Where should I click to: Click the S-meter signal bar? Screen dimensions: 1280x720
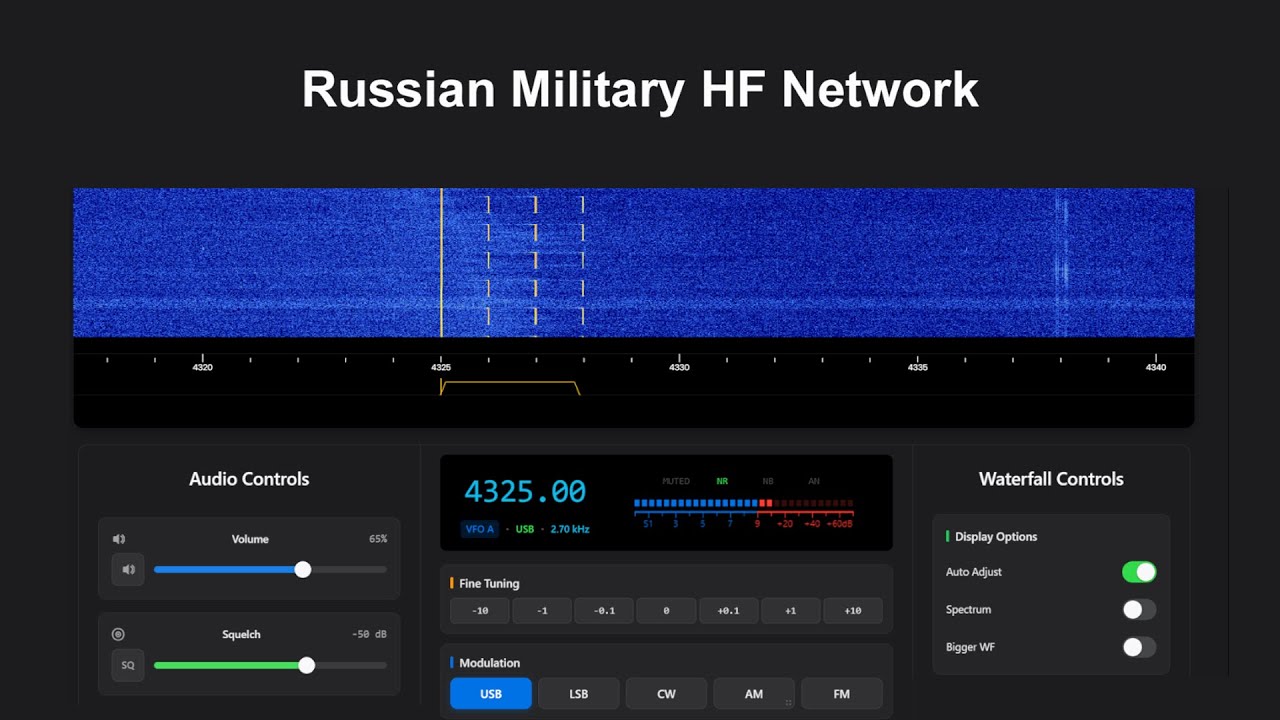pyautogui.click(x=743, y=504)
